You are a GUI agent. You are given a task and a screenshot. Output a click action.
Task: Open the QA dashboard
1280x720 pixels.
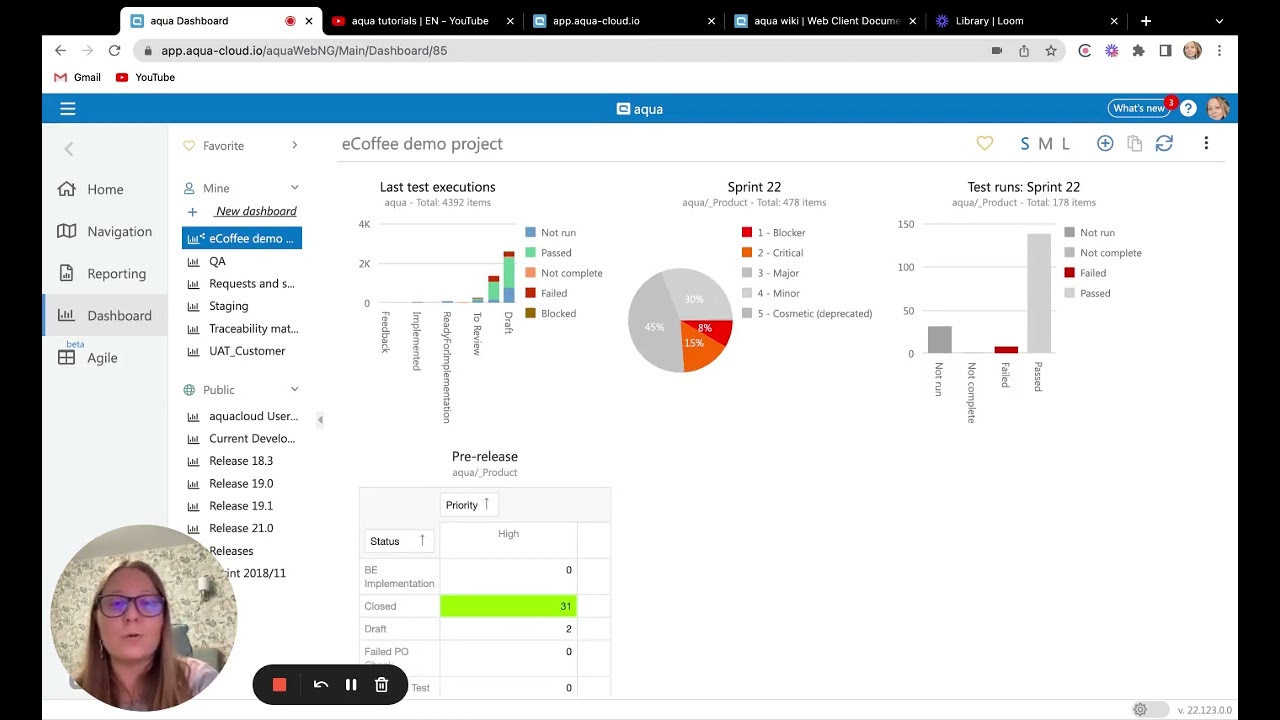pyautogui.click(x=217, y=261)
